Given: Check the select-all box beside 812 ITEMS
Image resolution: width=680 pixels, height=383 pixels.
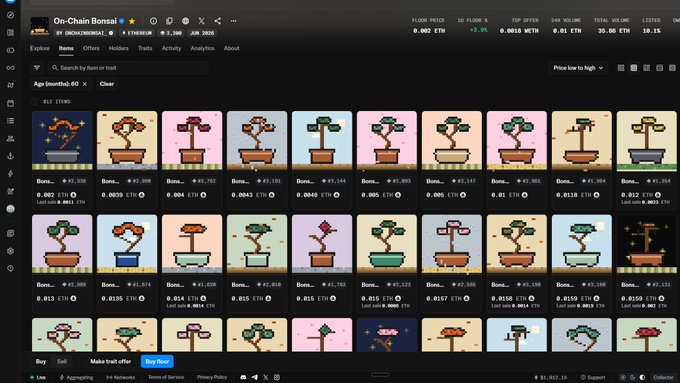Looking at the screenshot, I should pos(34,101).
